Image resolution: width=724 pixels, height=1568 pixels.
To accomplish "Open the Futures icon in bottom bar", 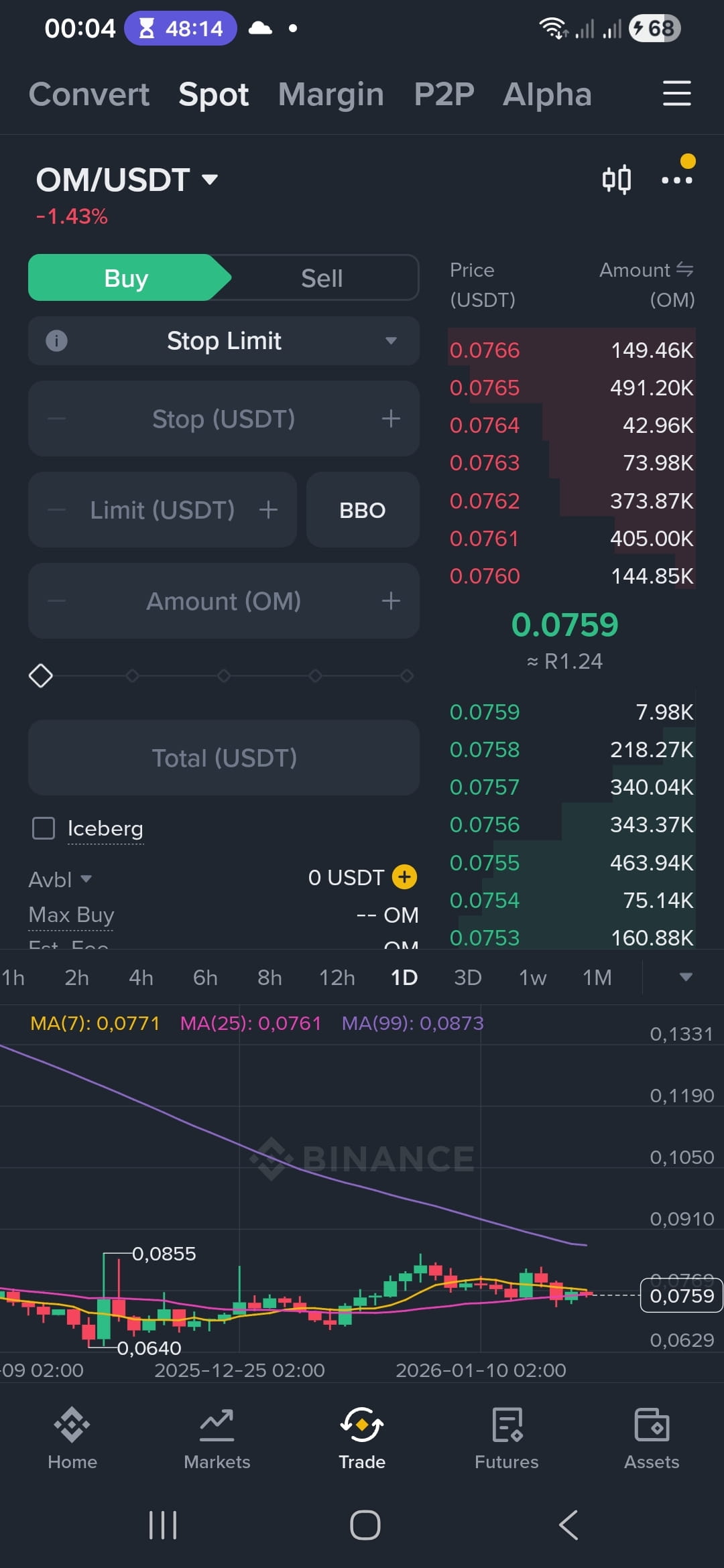I will coord(507,1424).
